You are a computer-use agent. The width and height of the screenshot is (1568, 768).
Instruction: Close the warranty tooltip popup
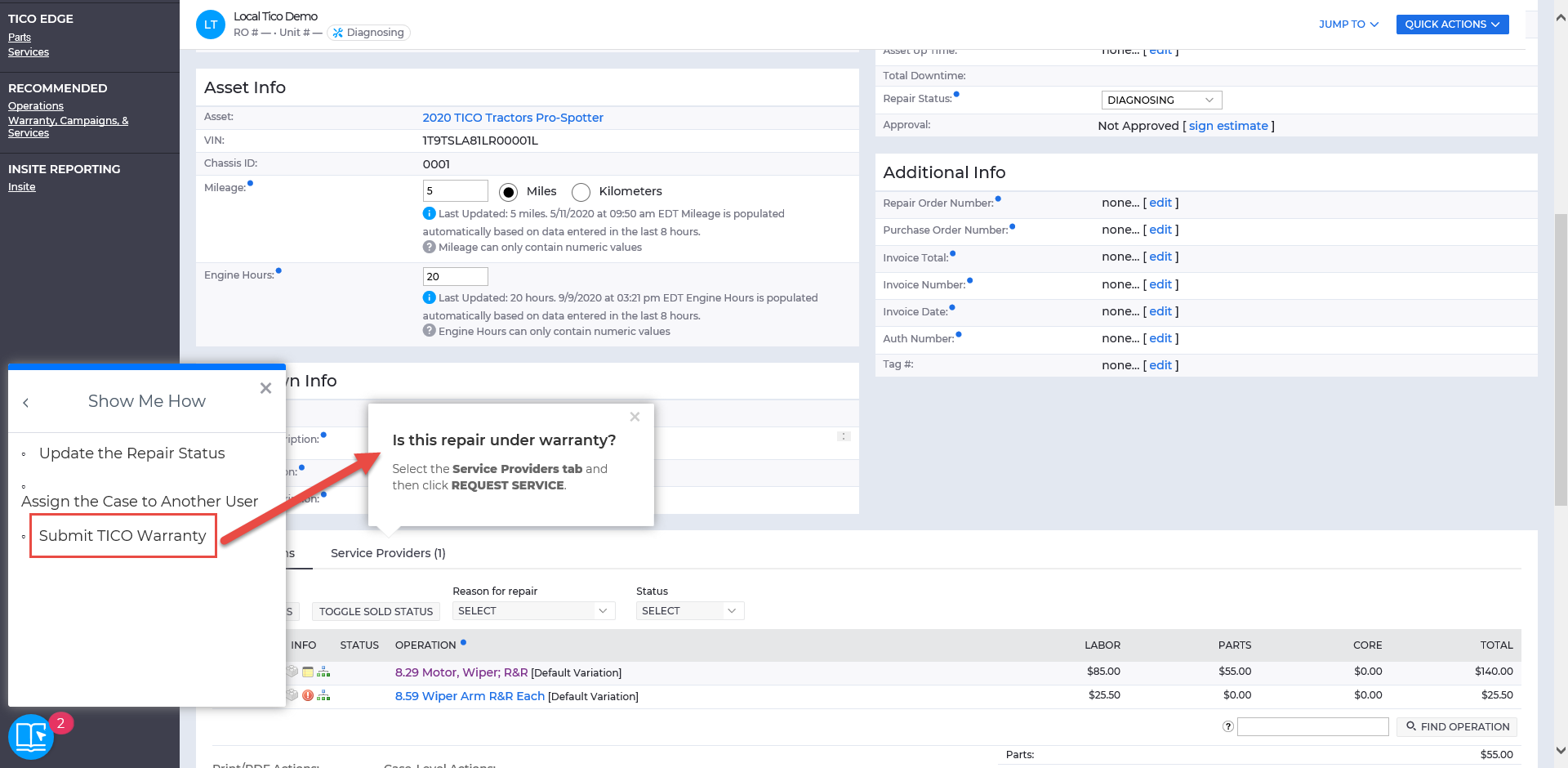point(635,417)
